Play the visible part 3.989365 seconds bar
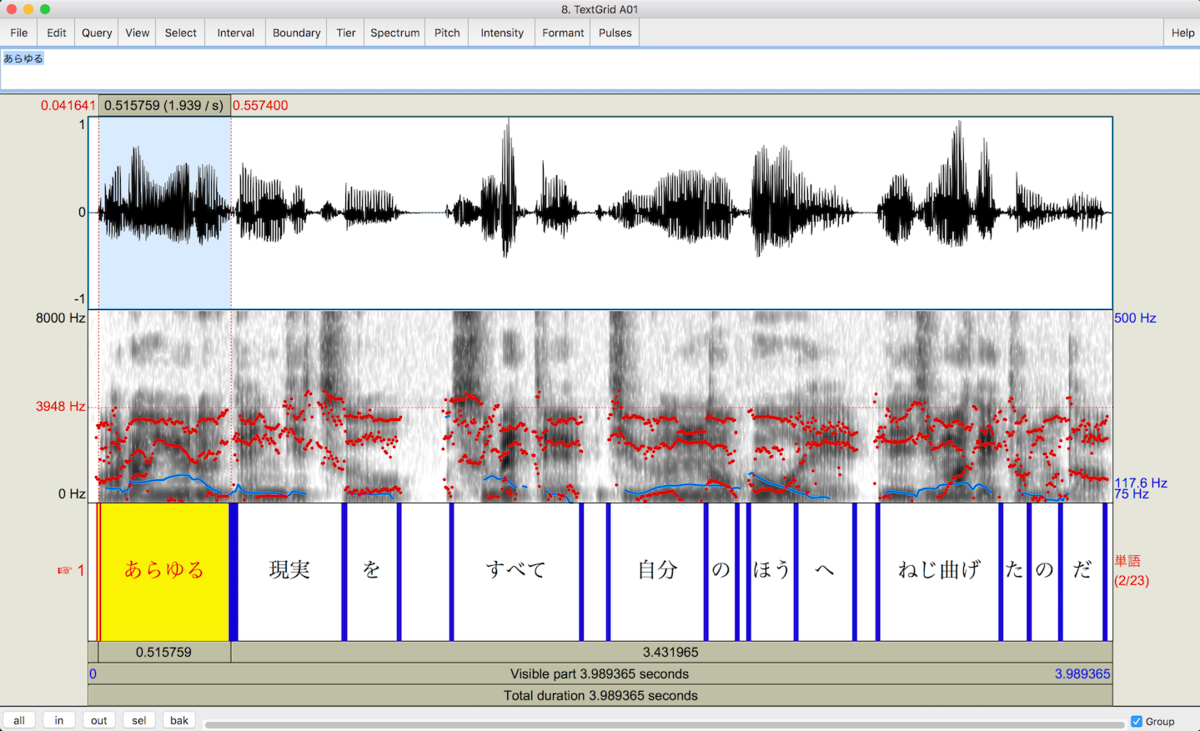The image size is (1200, 731). [600, 674]
